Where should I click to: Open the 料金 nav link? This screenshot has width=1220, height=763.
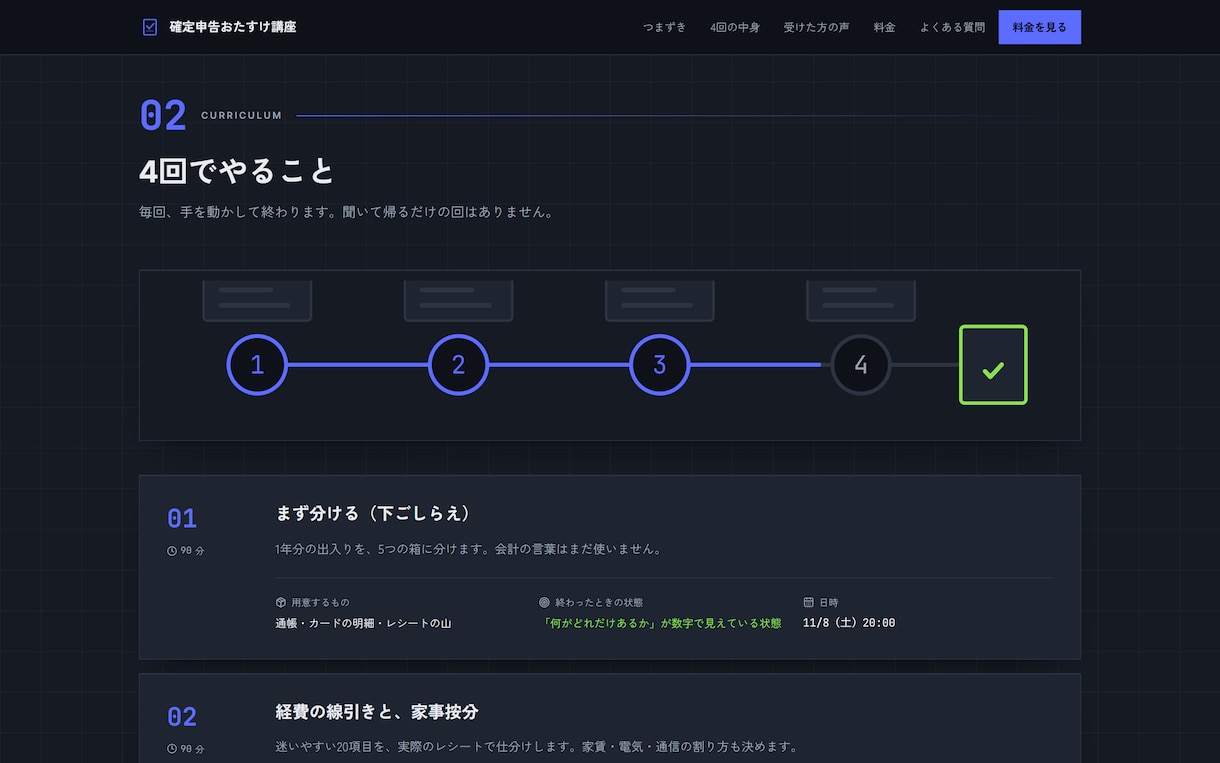tap(884, 27)
